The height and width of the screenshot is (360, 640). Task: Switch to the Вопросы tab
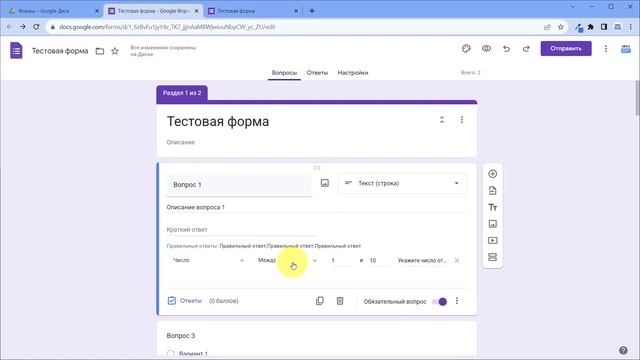click(284, 73)
